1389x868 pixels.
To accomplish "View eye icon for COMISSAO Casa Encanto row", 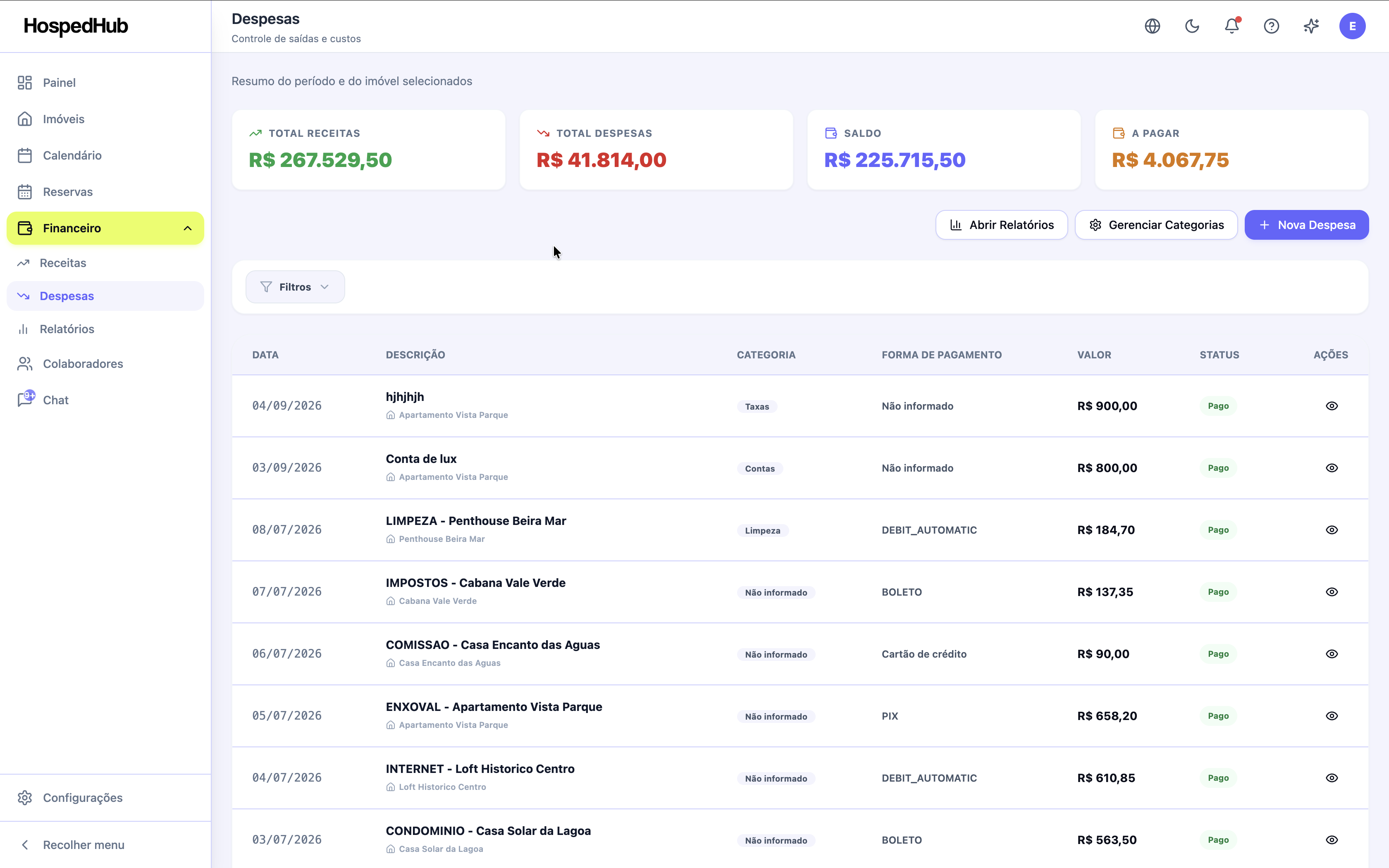I will [x=1332, y=654].
